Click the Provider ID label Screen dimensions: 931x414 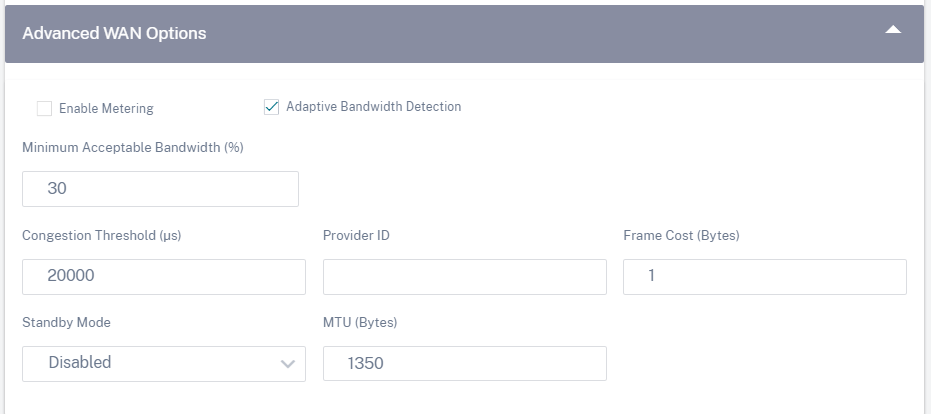pos(356,236)
